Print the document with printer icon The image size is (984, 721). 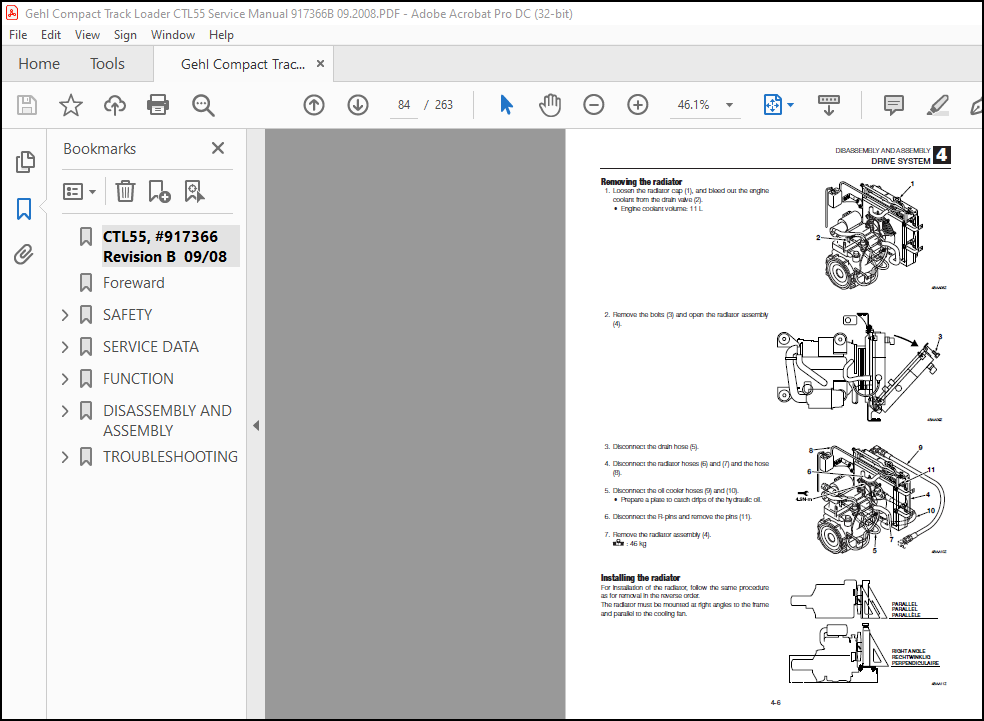click(x=158, y=105)
